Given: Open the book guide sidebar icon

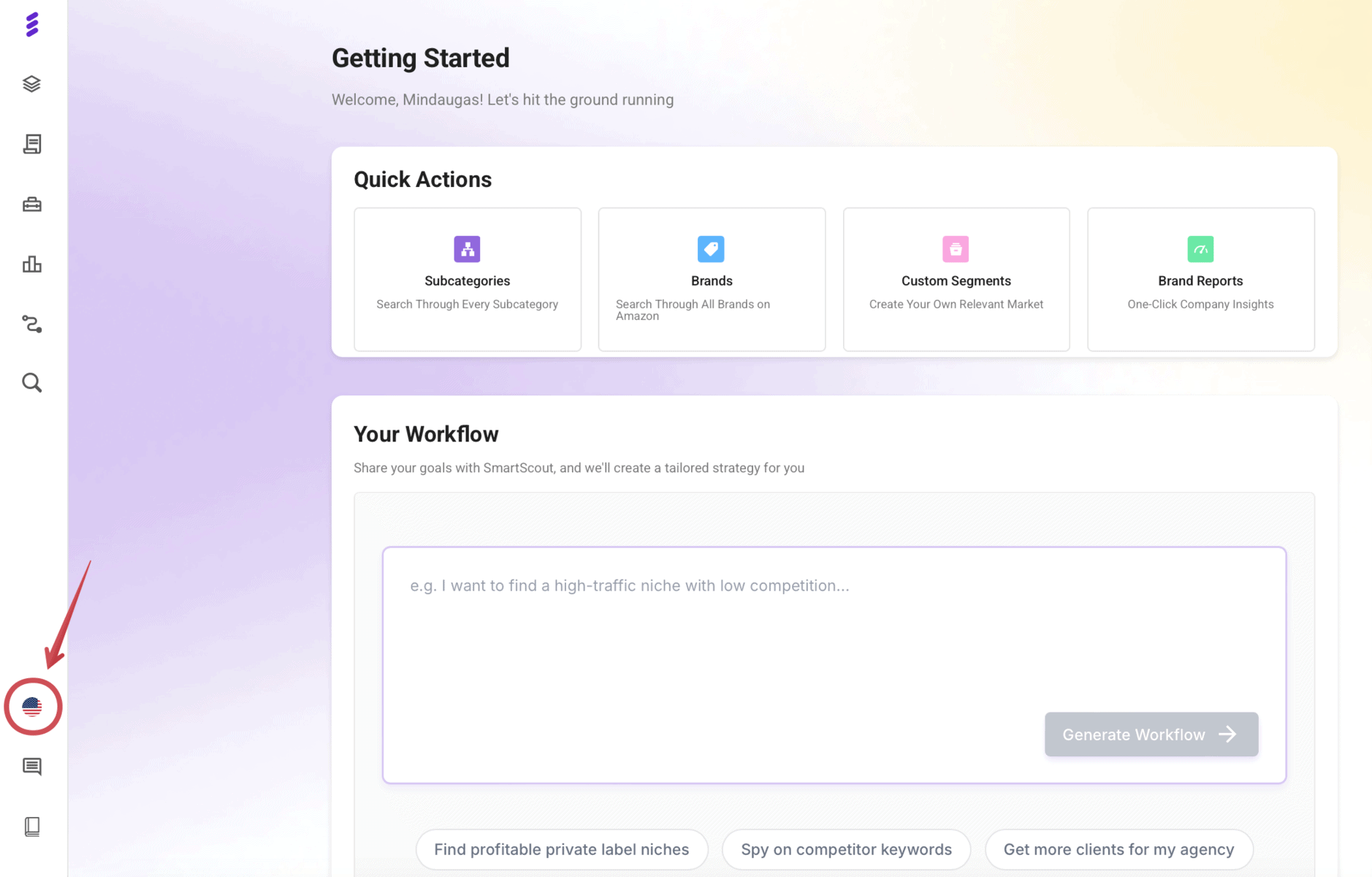Looking at the screenshot, I should (x=32, y=827).
